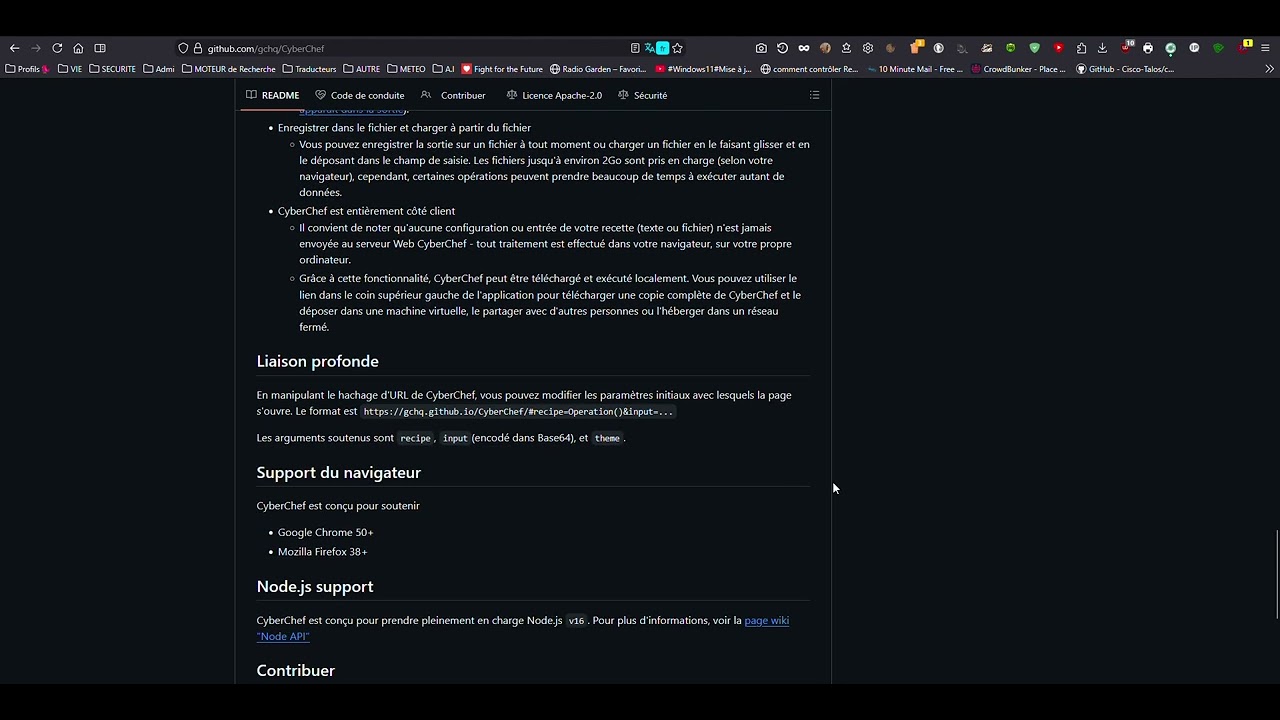Click the 'recipe' code argument
The width and height of the screenshot is (1280, 720).
tap(415, 438)
